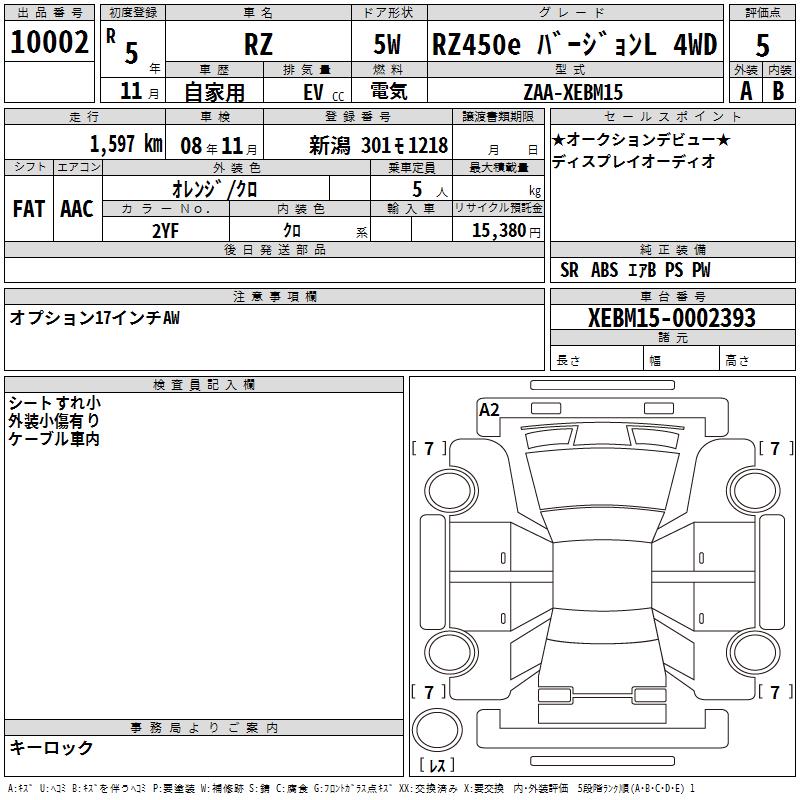The height and width of the screenshot is (800, 800).
Task: Click the 高さ dimension cell
Action: [757, 360]
